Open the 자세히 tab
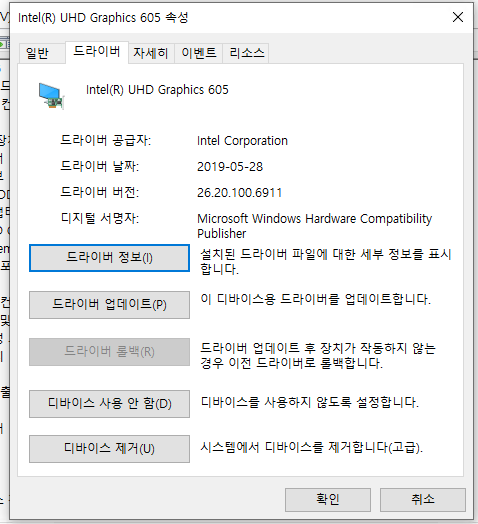This screenshot has height=524, width=478. pyautogui.click(x=151, y=53)
